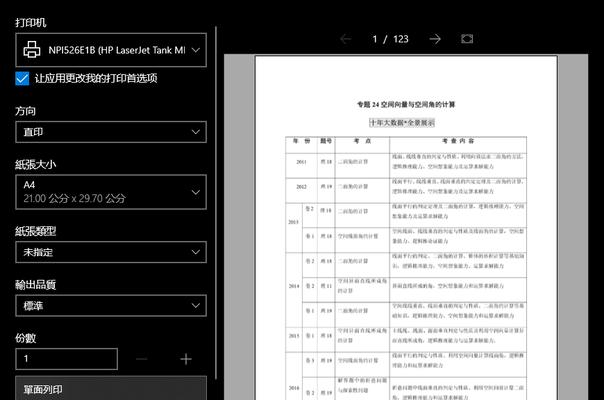Open the printer selection dropdown
The image size is (604, 400).
[x=111, y=50]
